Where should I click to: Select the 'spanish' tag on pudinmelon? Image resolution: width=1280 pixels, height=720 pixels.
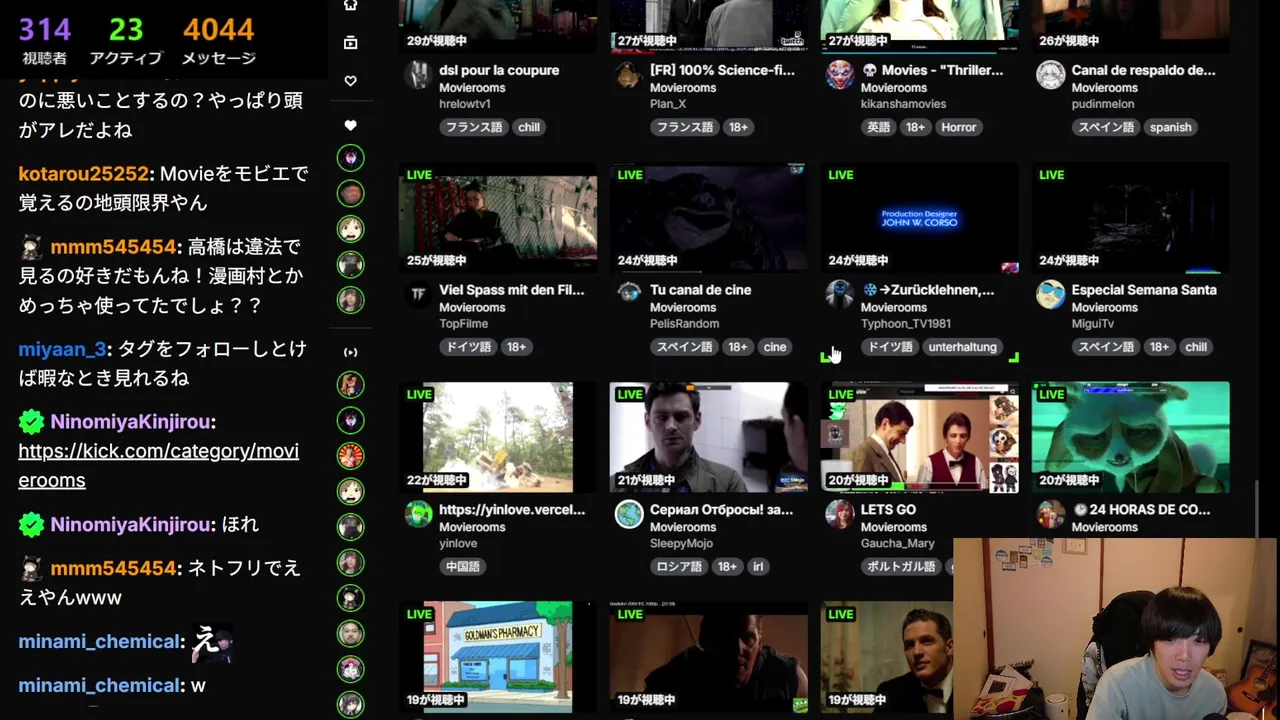(1170, 127)
